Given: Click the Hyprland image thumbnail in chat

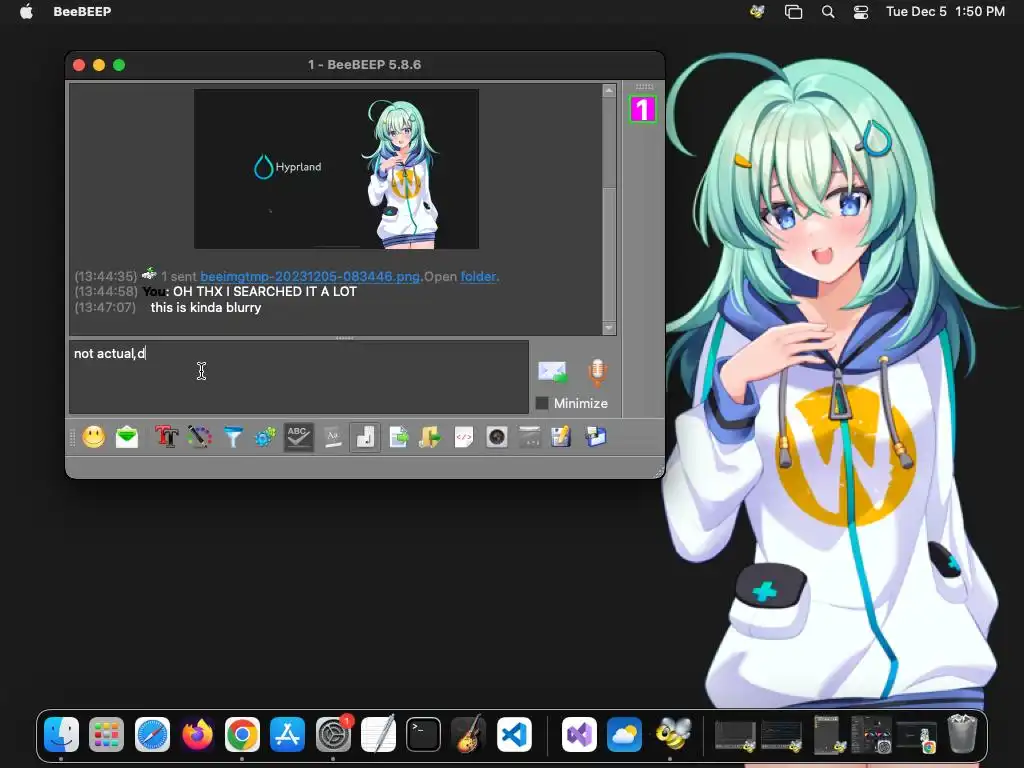Looking at the screenshot, I should (336, 169).
